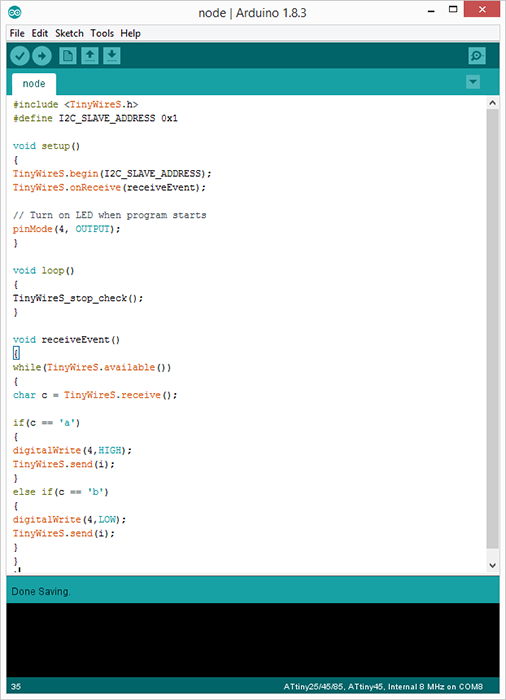Click the line number 35 in status bar
This screenshot has width=506, height=700.
(16, 687)
